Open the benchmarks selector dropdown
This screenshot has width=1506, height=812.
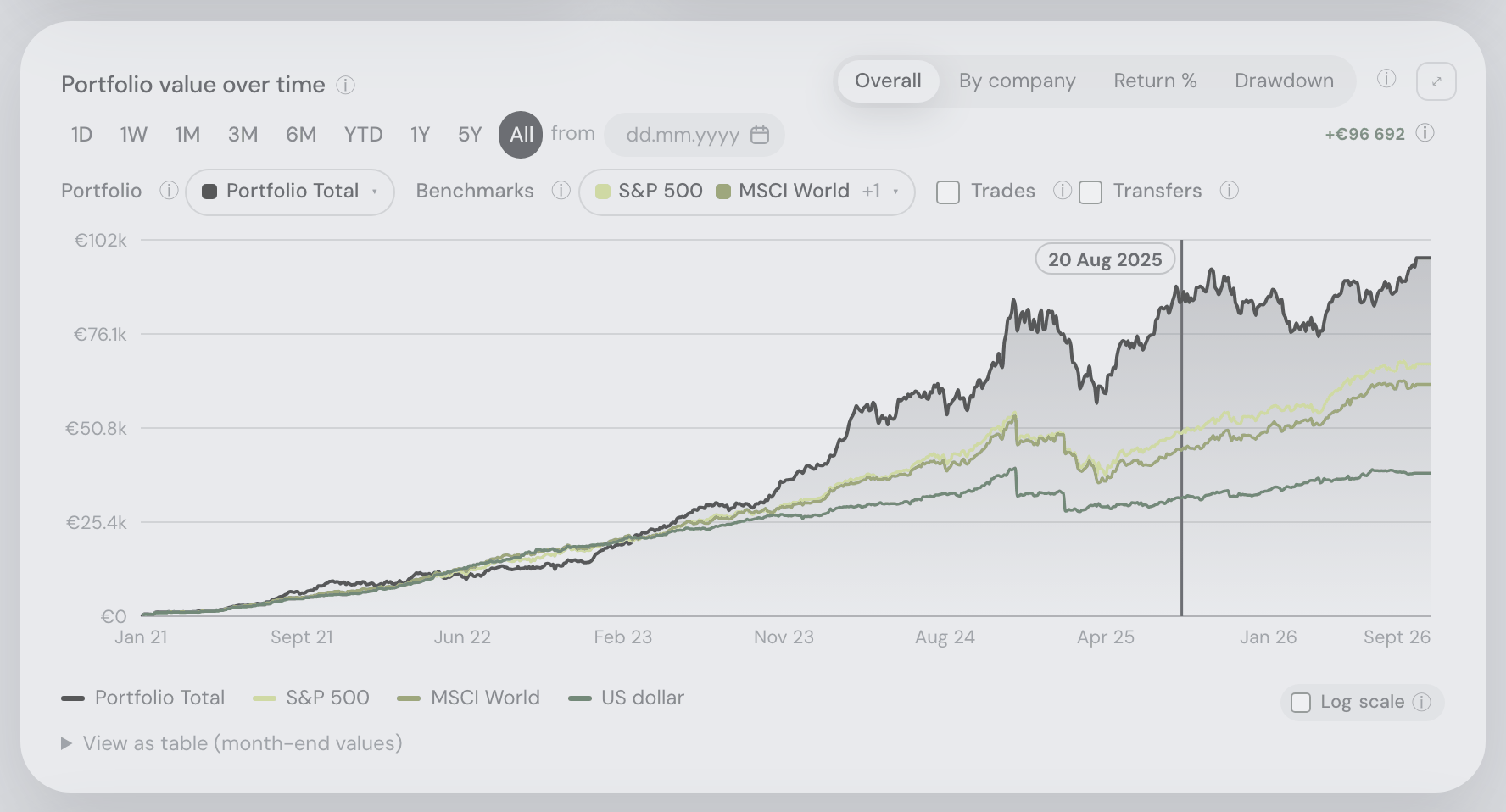[x=747, y=192]
